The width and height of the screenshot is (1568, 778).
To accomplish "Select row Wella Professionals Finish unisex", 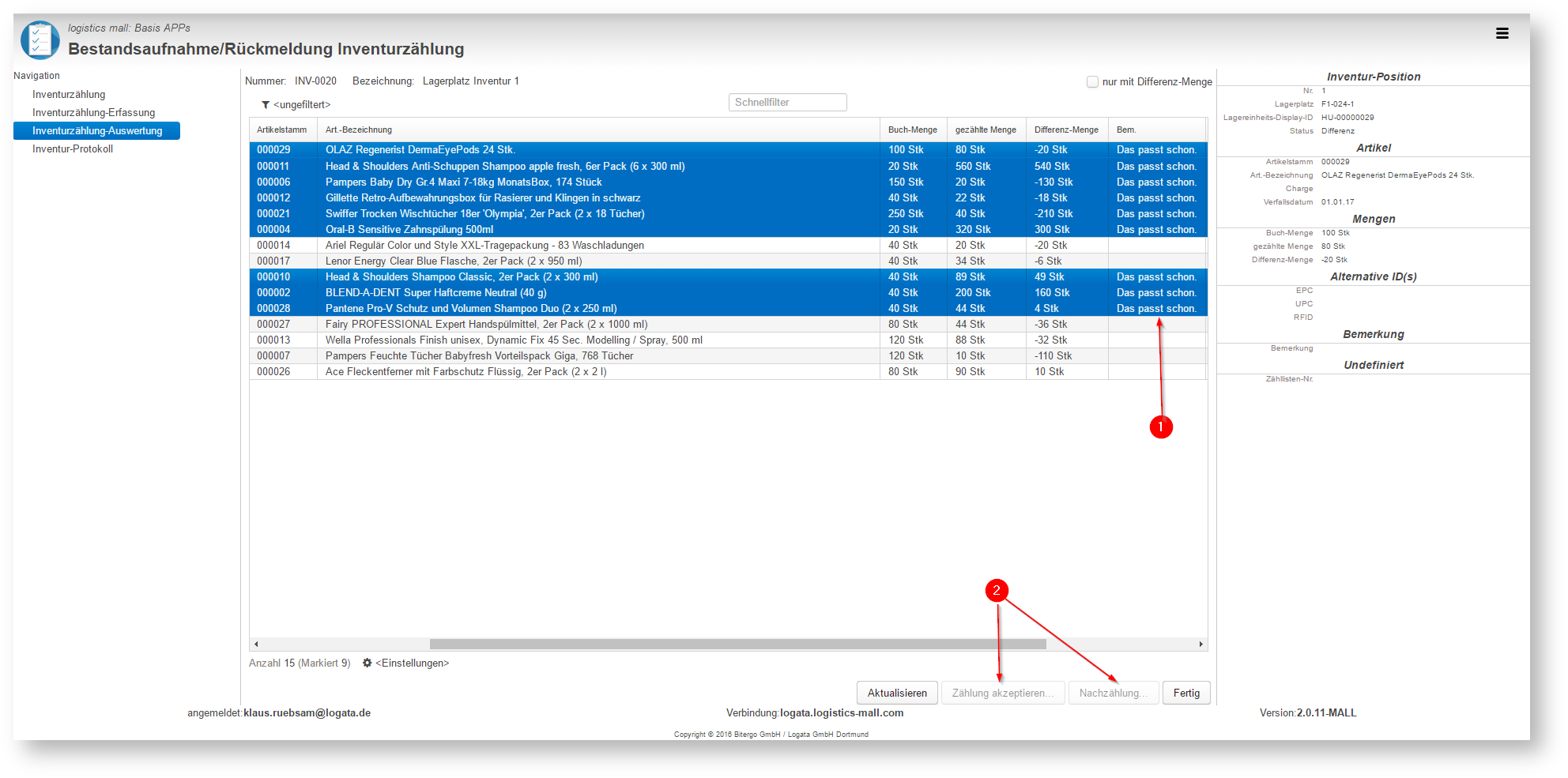I will [728, 340].
